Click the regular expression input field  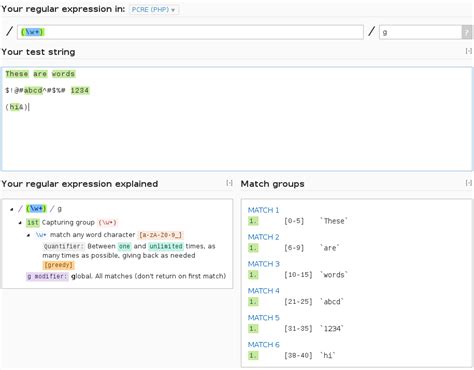click(x=190, y=32)
